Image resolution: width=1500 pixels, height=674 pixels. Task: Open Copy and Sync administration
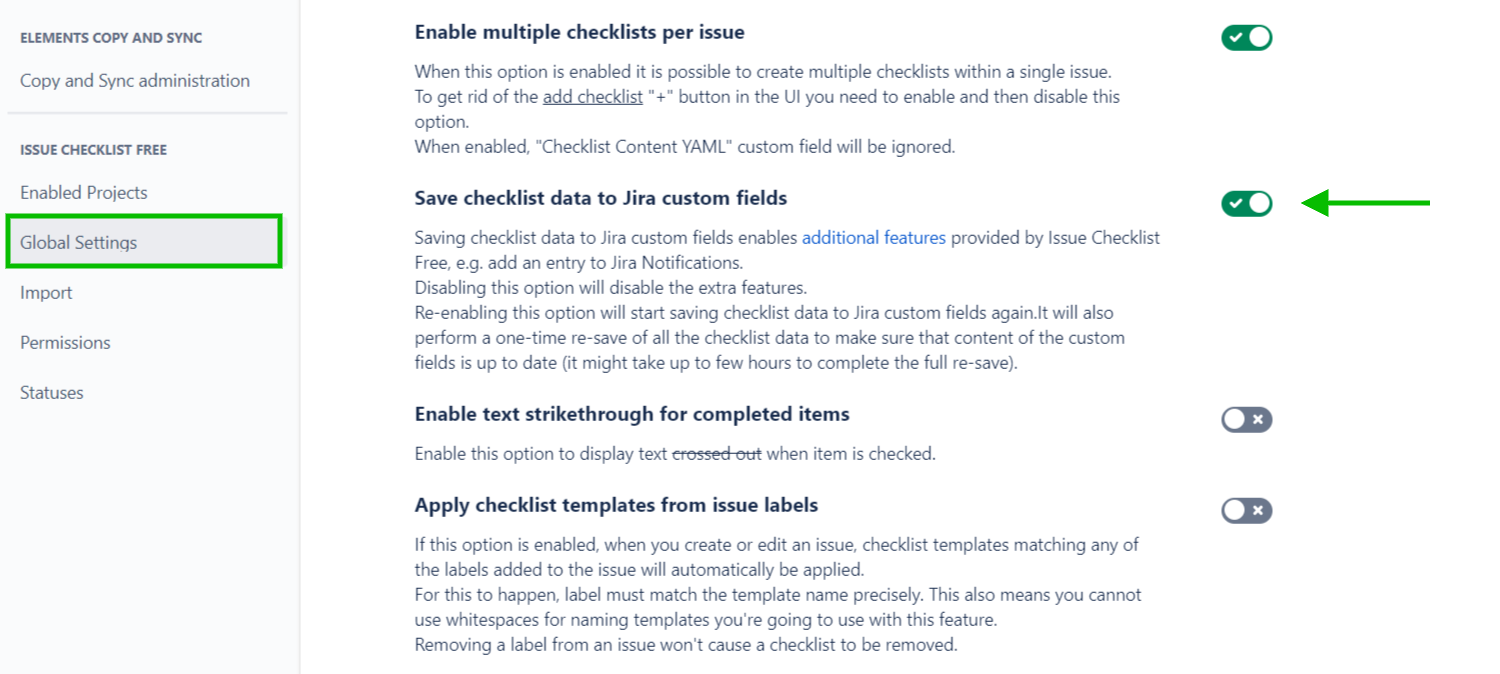[x=134, y=80]
